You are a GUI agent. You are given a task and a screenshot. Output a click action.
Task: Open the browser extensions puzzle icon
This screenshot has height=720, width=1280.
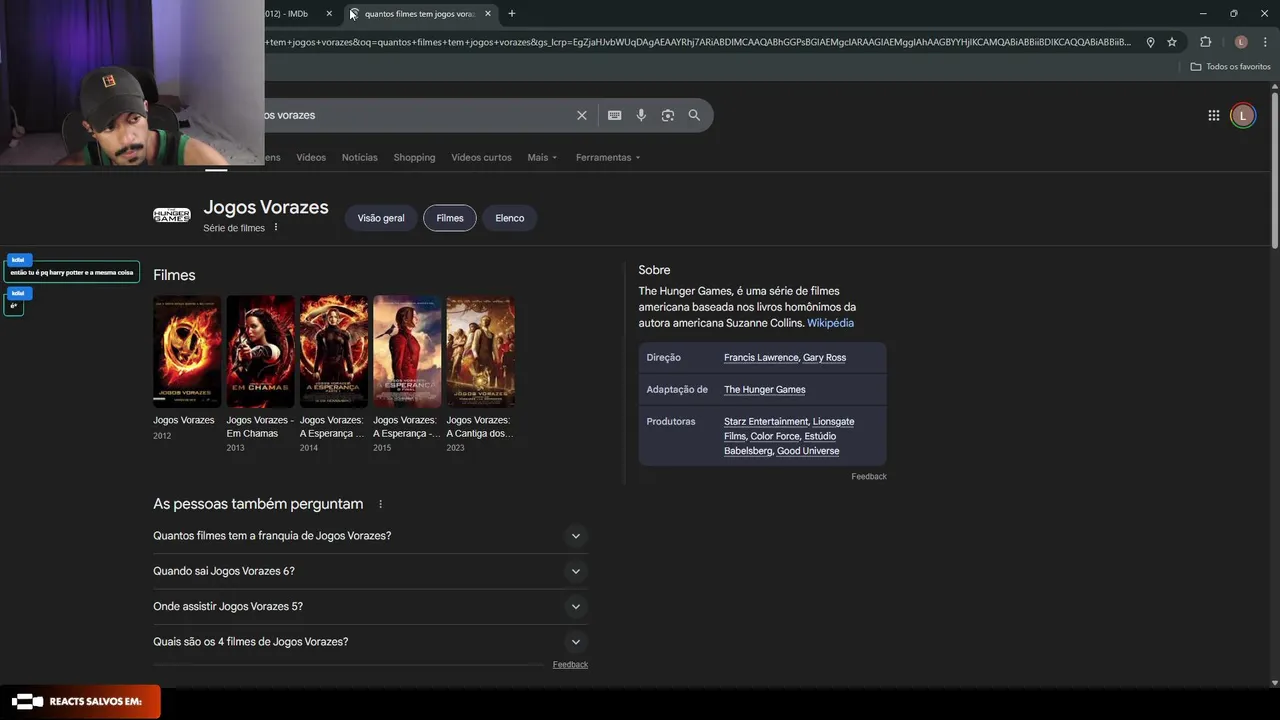pos(1205,42)
